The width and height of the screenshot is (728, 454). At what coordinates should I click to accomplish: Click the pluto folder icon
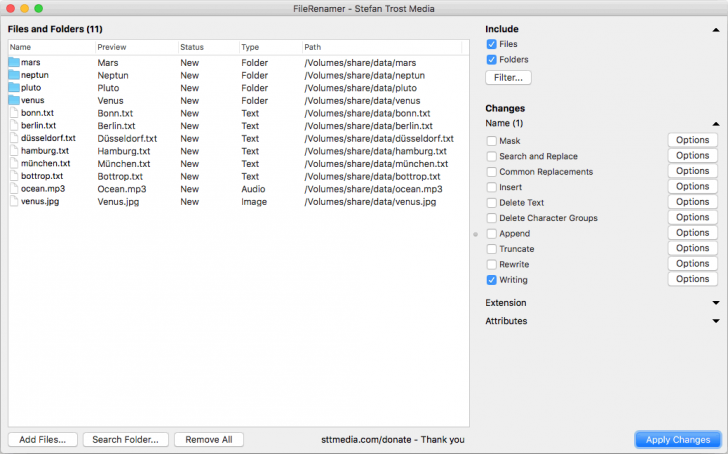[x=14, y=87]
